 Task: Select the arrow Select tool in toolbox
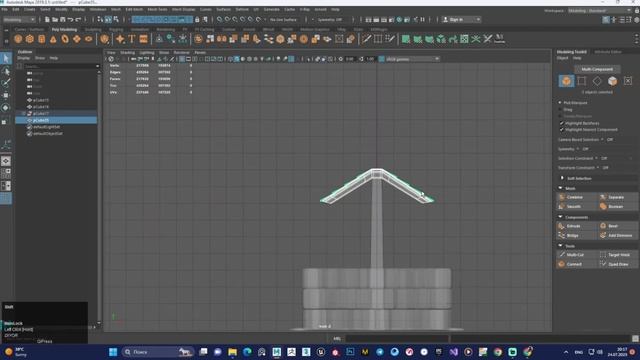[6, 58]
